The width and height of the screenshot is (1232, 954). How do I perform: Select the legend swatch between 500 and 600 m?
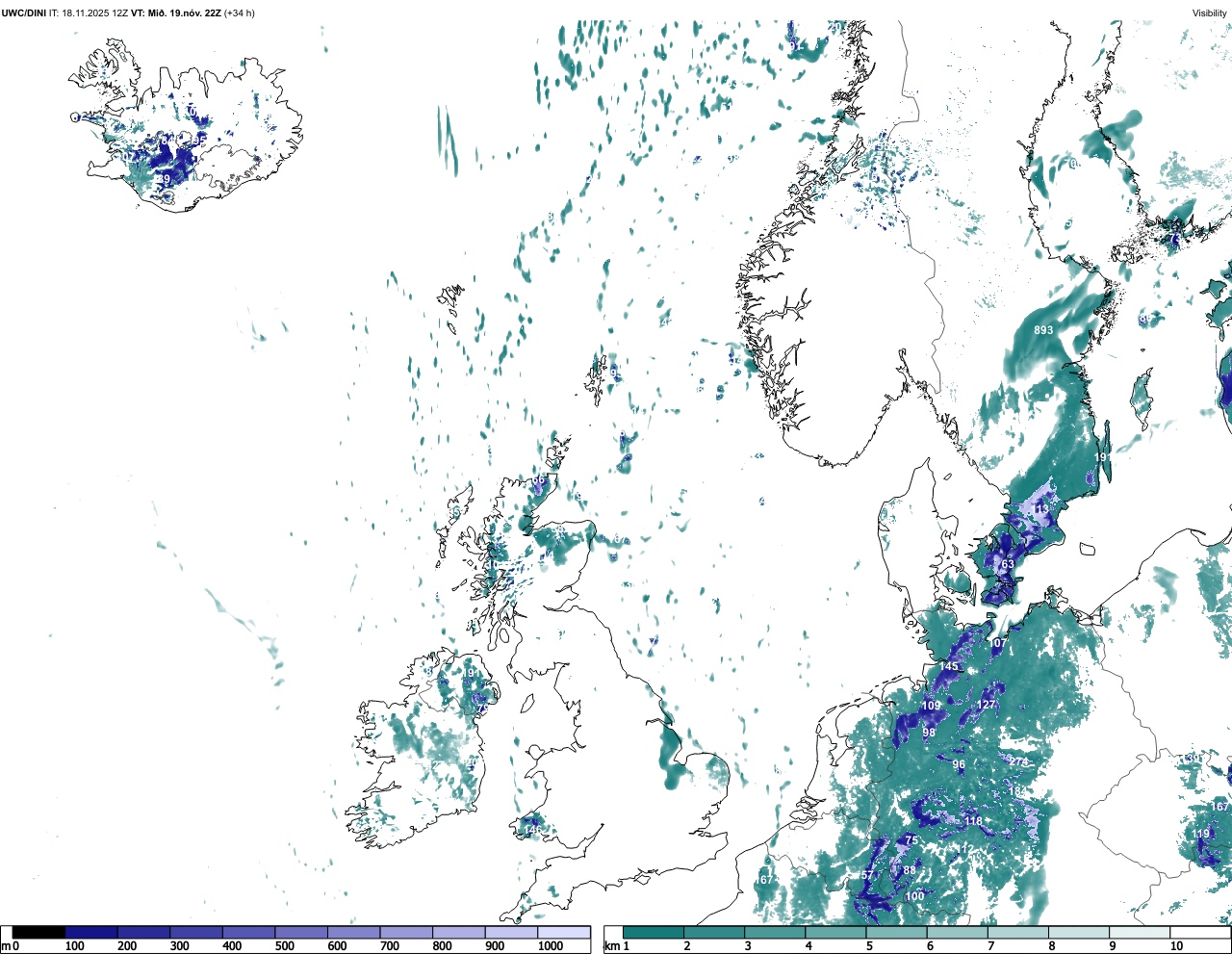pos(301,933)
